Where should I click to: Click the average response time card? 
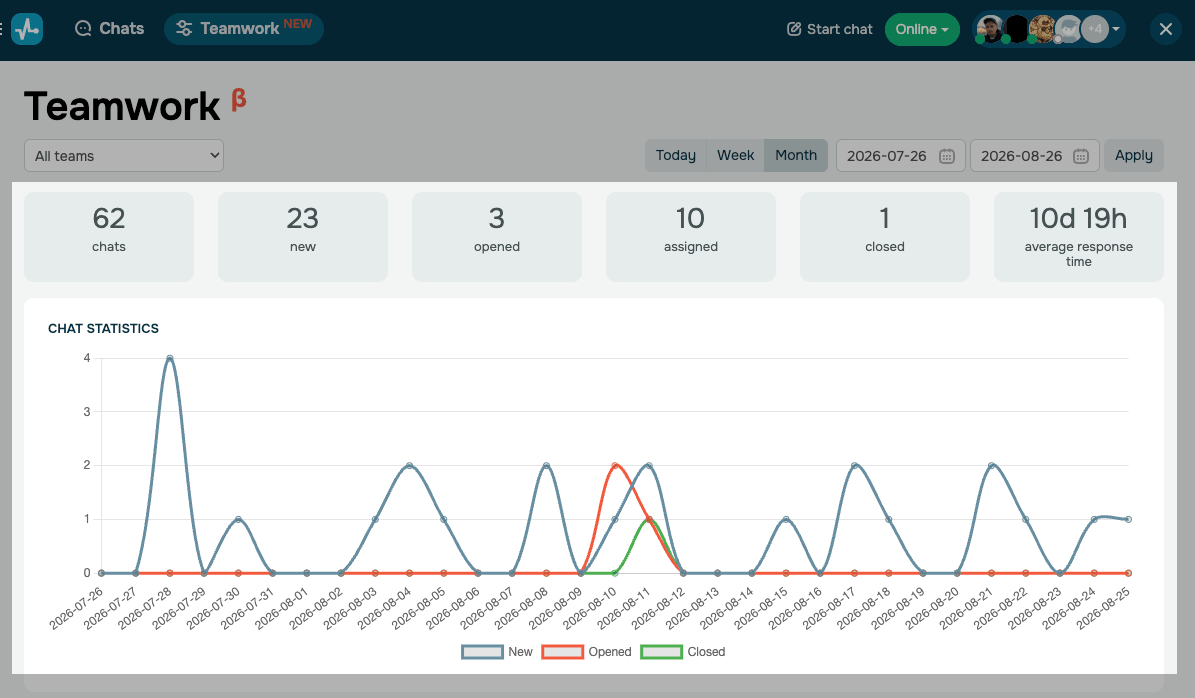(1078, 236)
